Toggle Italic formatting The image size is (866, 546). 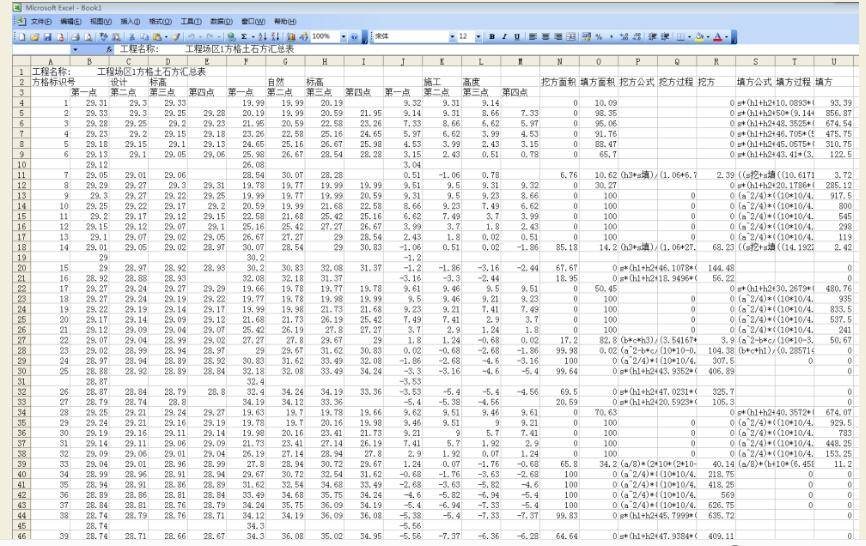(504, 36)
